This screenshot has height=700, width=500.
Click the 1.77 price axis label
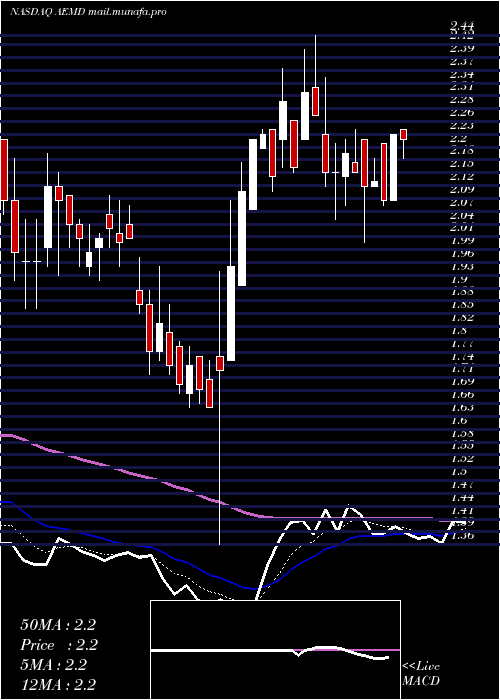tap(462, 344)
